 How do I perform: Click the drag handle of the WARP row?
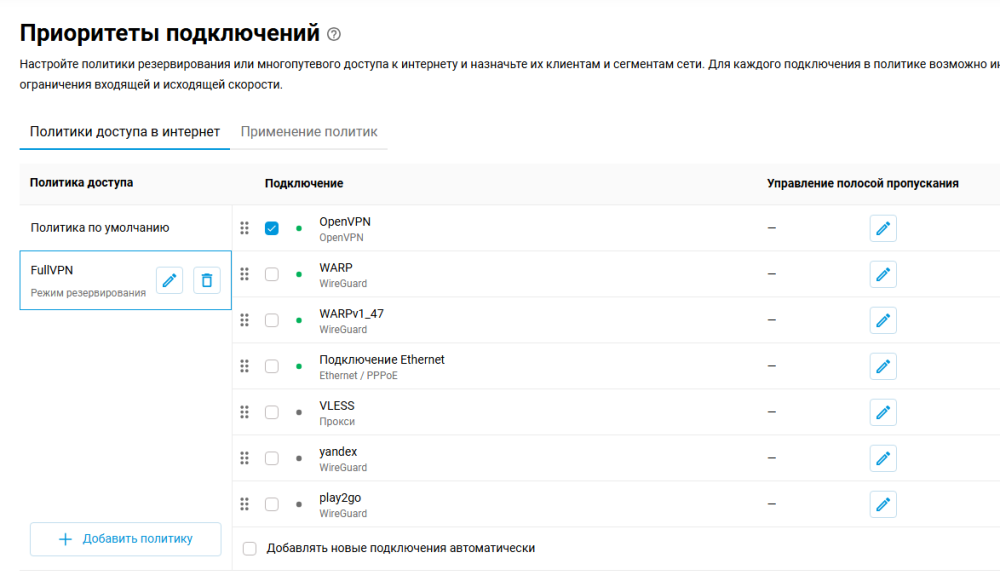pyautogui.click(x=244, y=274)
